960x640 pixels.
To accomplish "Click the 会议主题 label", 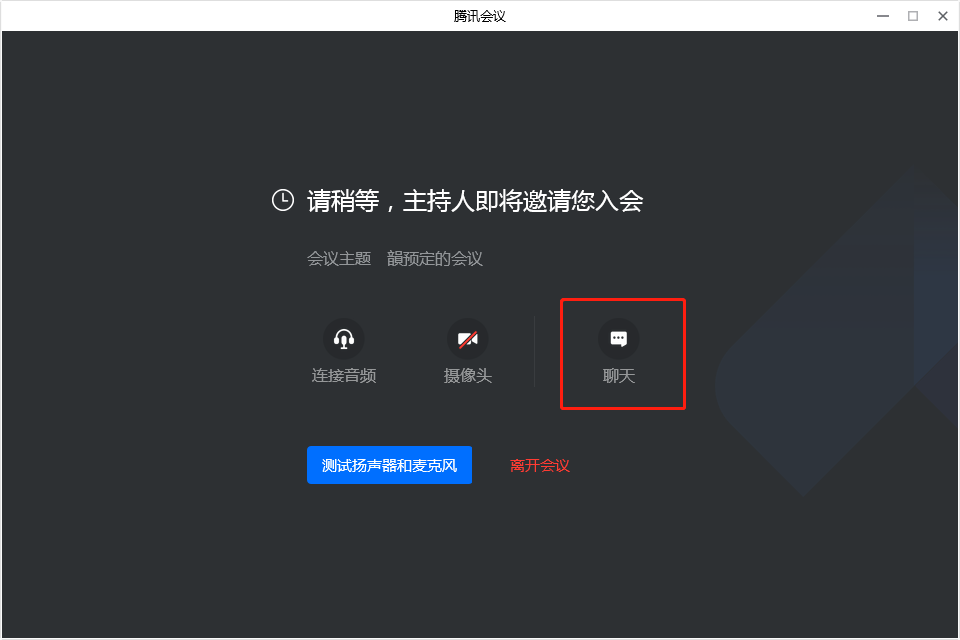I will coord(339,258).
